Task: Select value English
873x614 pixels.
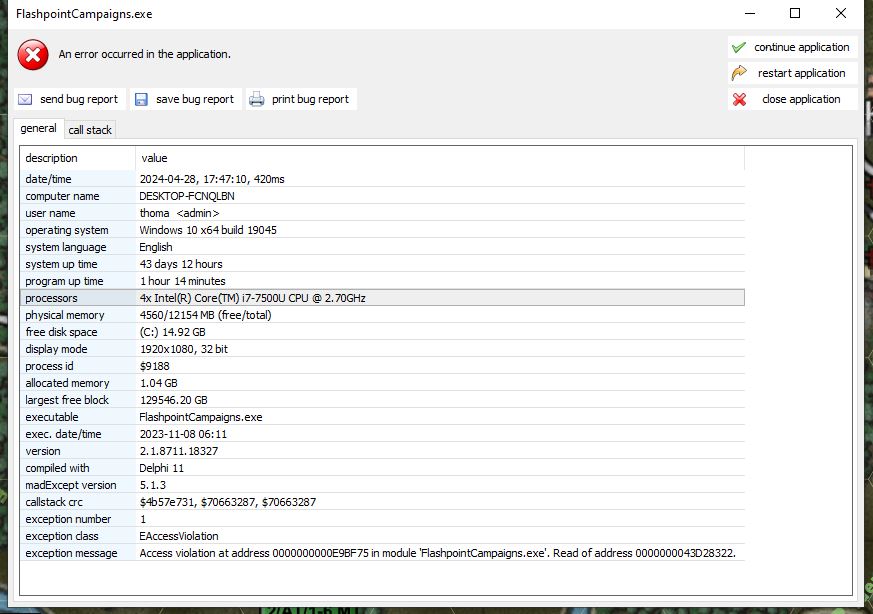Action: (156, 247)
